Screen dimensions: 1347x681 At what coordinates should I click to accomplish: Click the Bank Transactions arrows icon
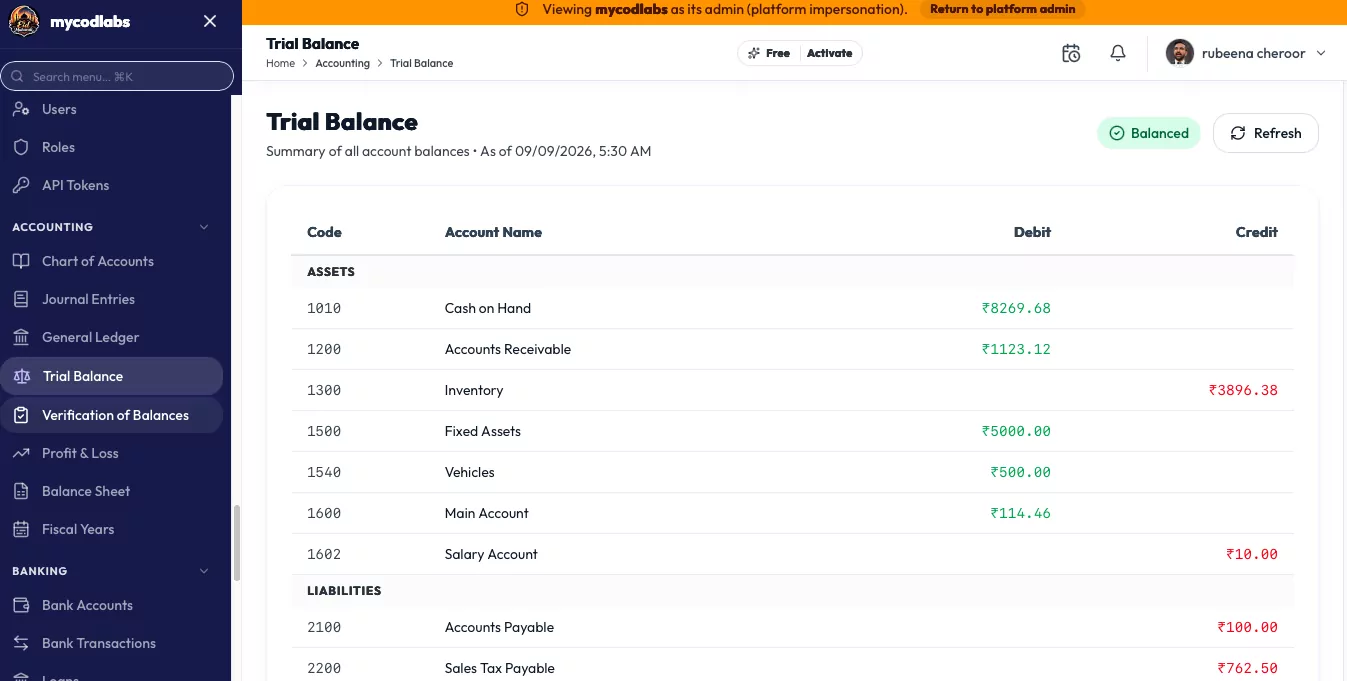21,643
